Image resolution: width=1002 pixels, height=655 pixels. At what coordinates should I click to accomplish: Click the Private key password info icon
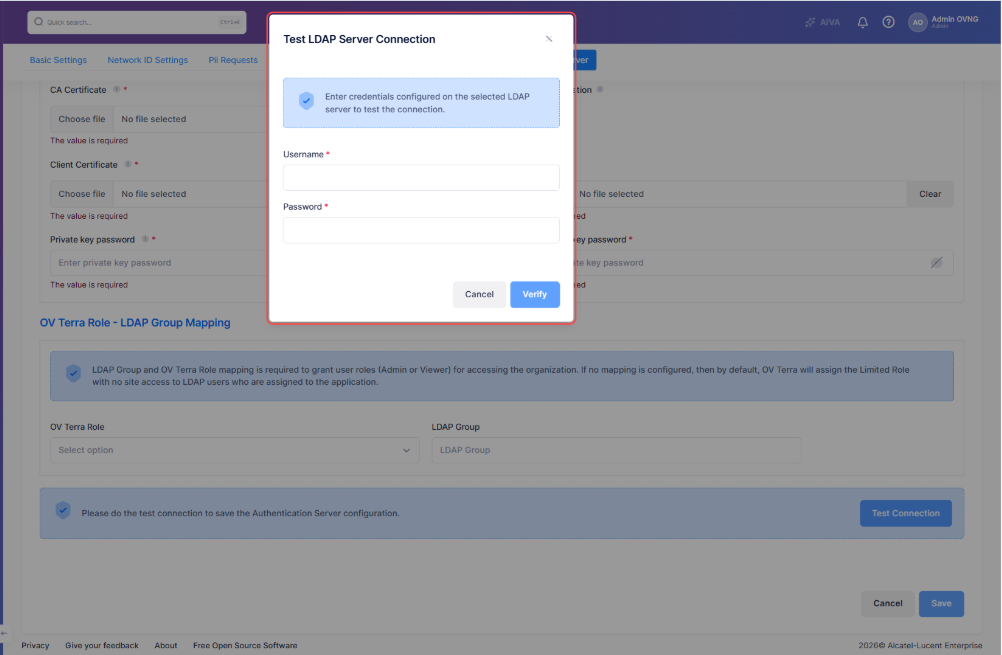tap(145, 239)
